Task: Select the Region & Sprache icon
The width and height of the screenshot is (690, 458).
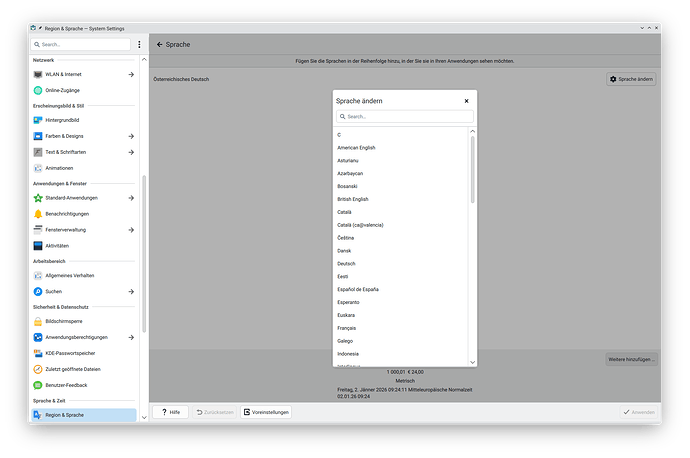Action: point(38,415)
